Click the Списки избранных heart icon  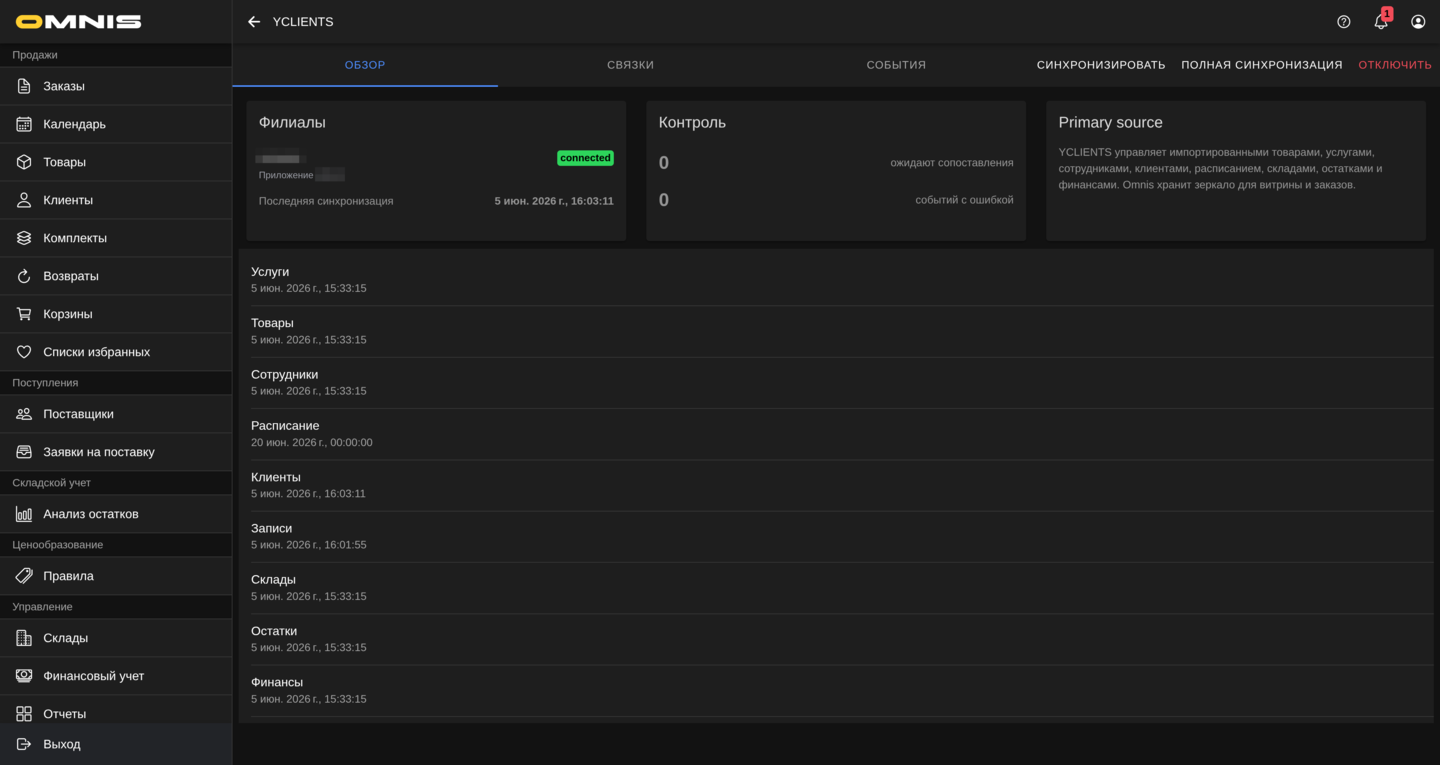(24, 352)
